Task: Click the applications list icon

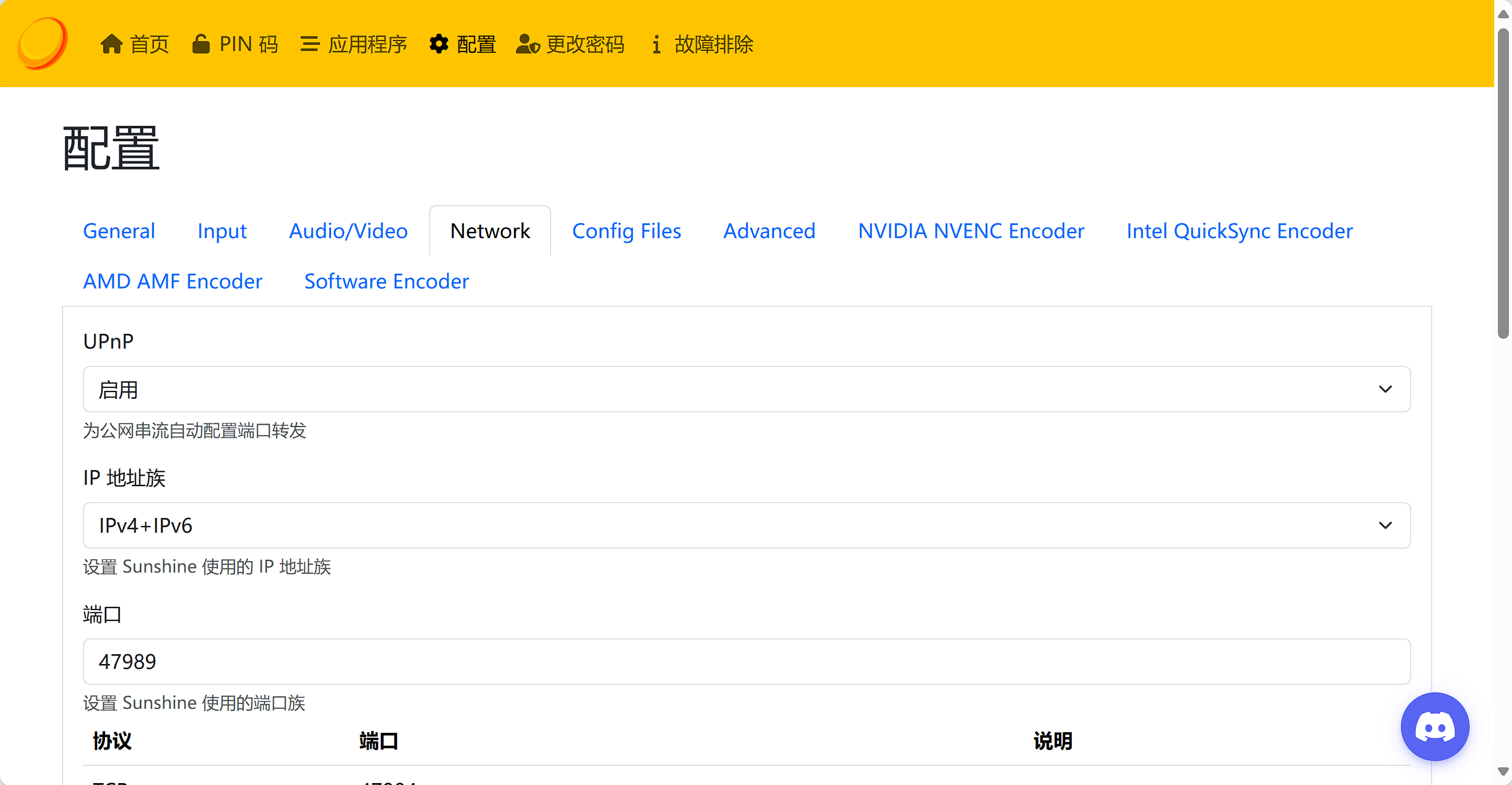Action: pyautogui.click(x=309, y=44)
